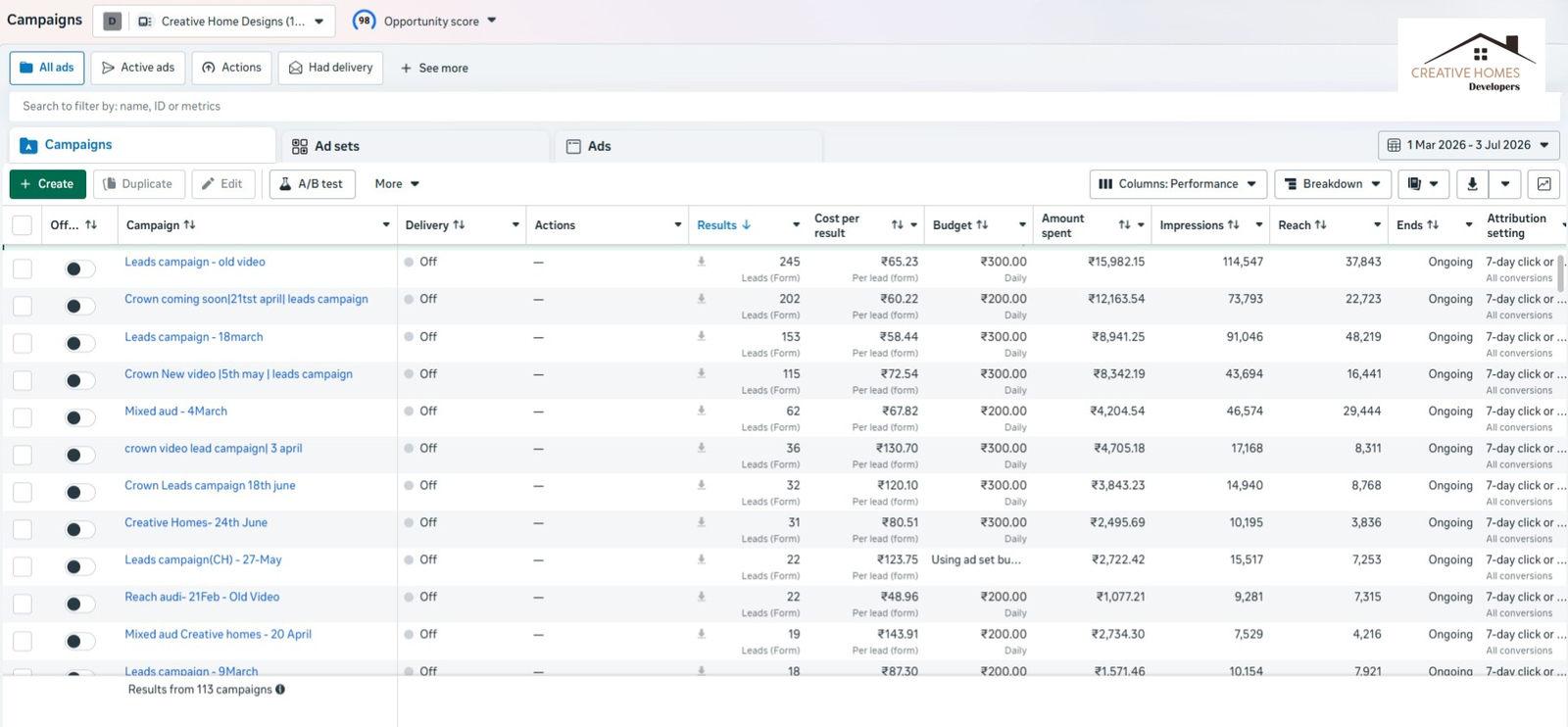The height and width of the screenshot is (727, 1568).
Task: Sort by the Results column header
Action: tap(724, 225)
